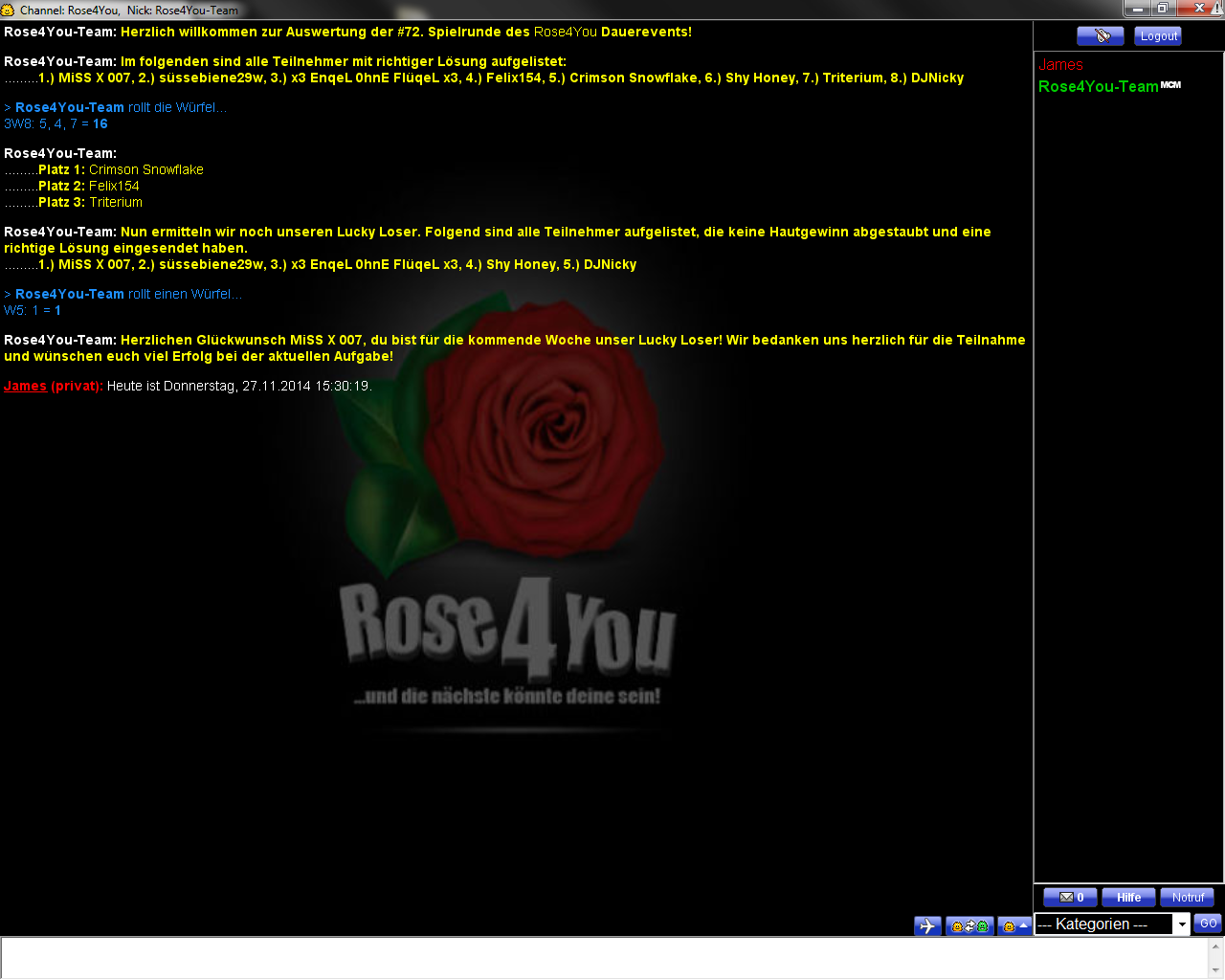Open the mail inbox envelope button
The width and height of the screenshot is (1225, 980).
(1070, 898)
